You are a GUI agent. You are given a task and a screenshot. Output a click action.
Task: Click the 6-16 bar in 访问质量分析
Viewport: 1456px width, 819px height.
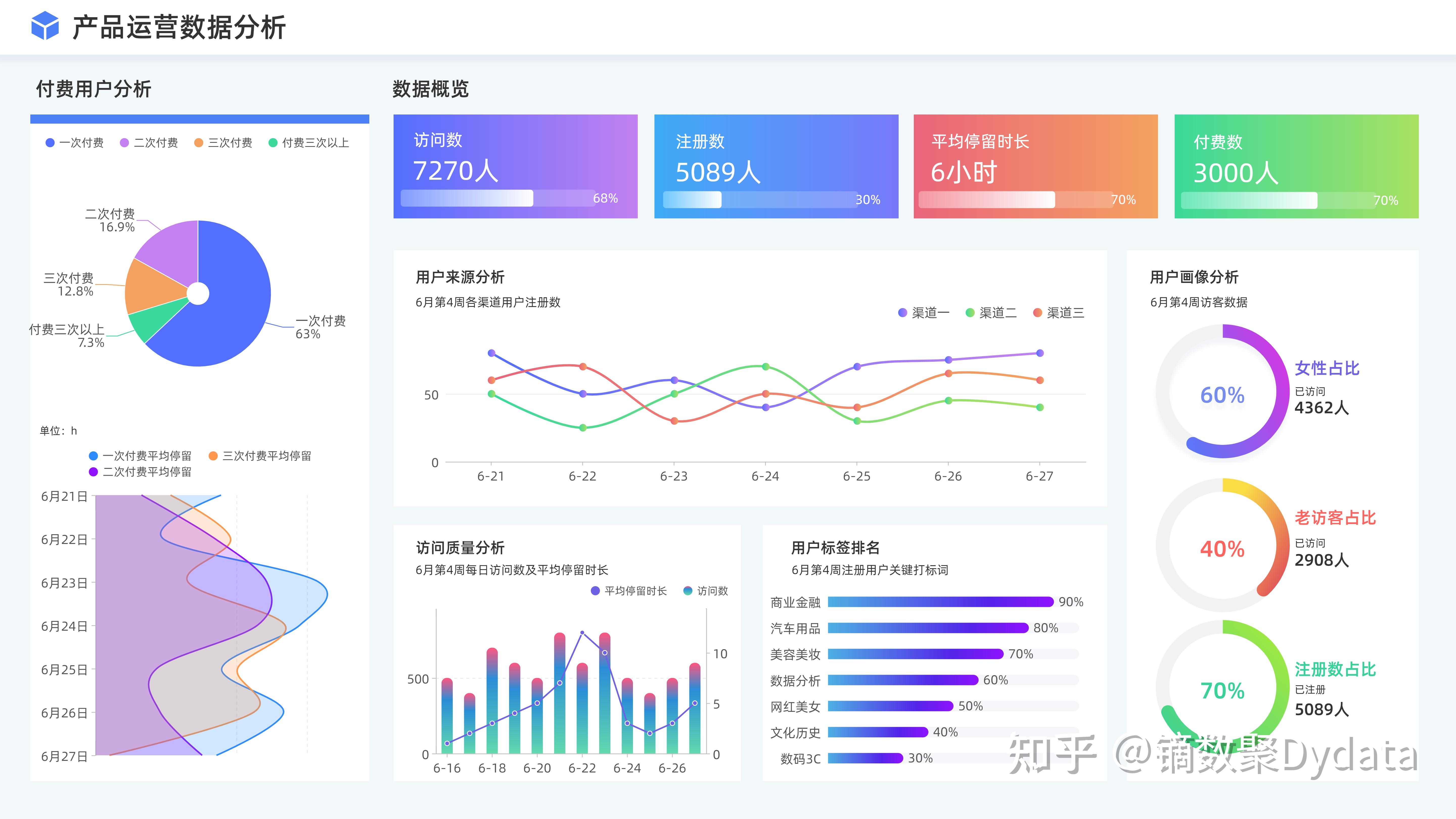[447, 716]
